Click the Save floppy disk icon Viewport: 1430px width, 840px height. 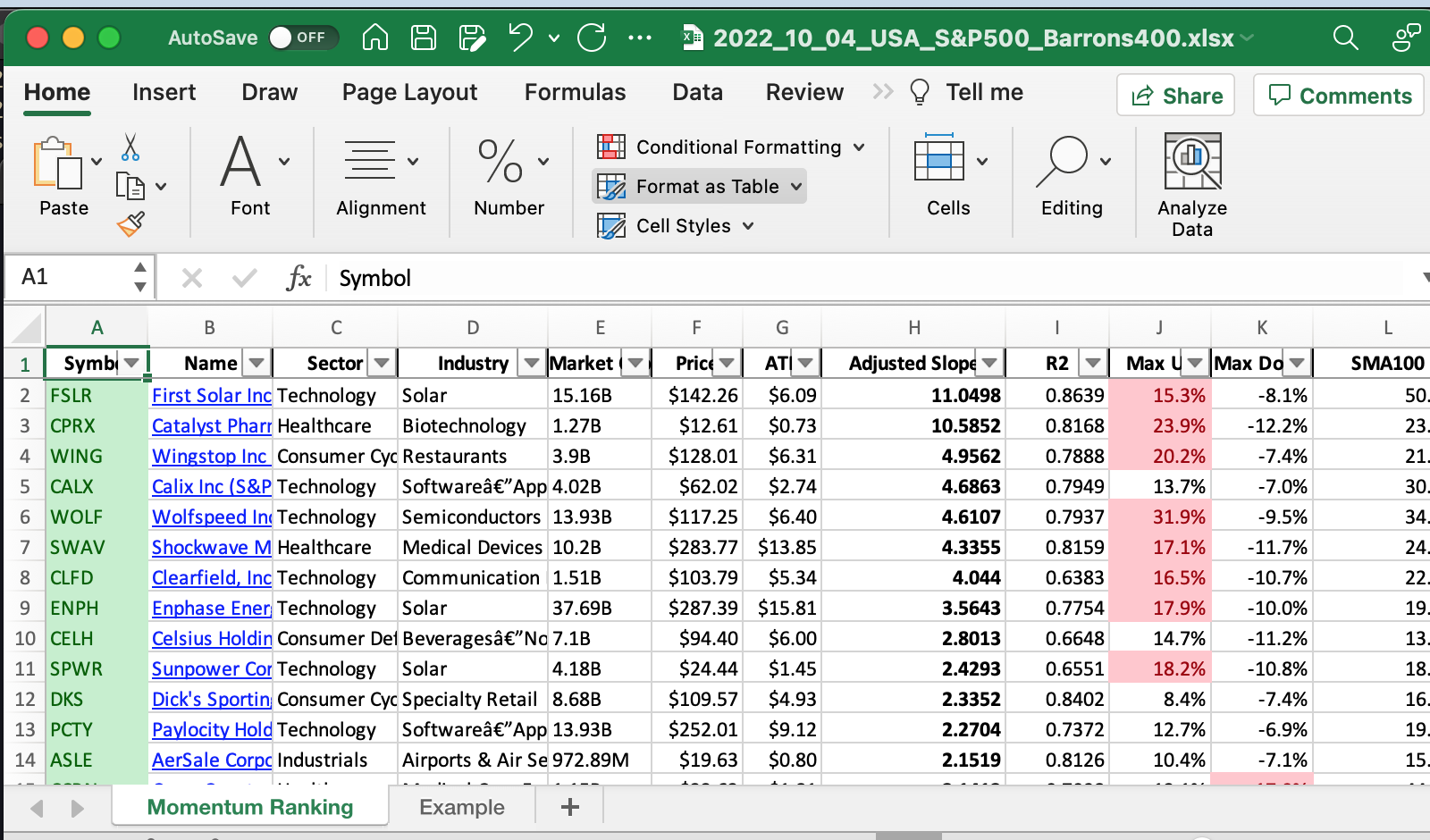(x=423, y=38)
